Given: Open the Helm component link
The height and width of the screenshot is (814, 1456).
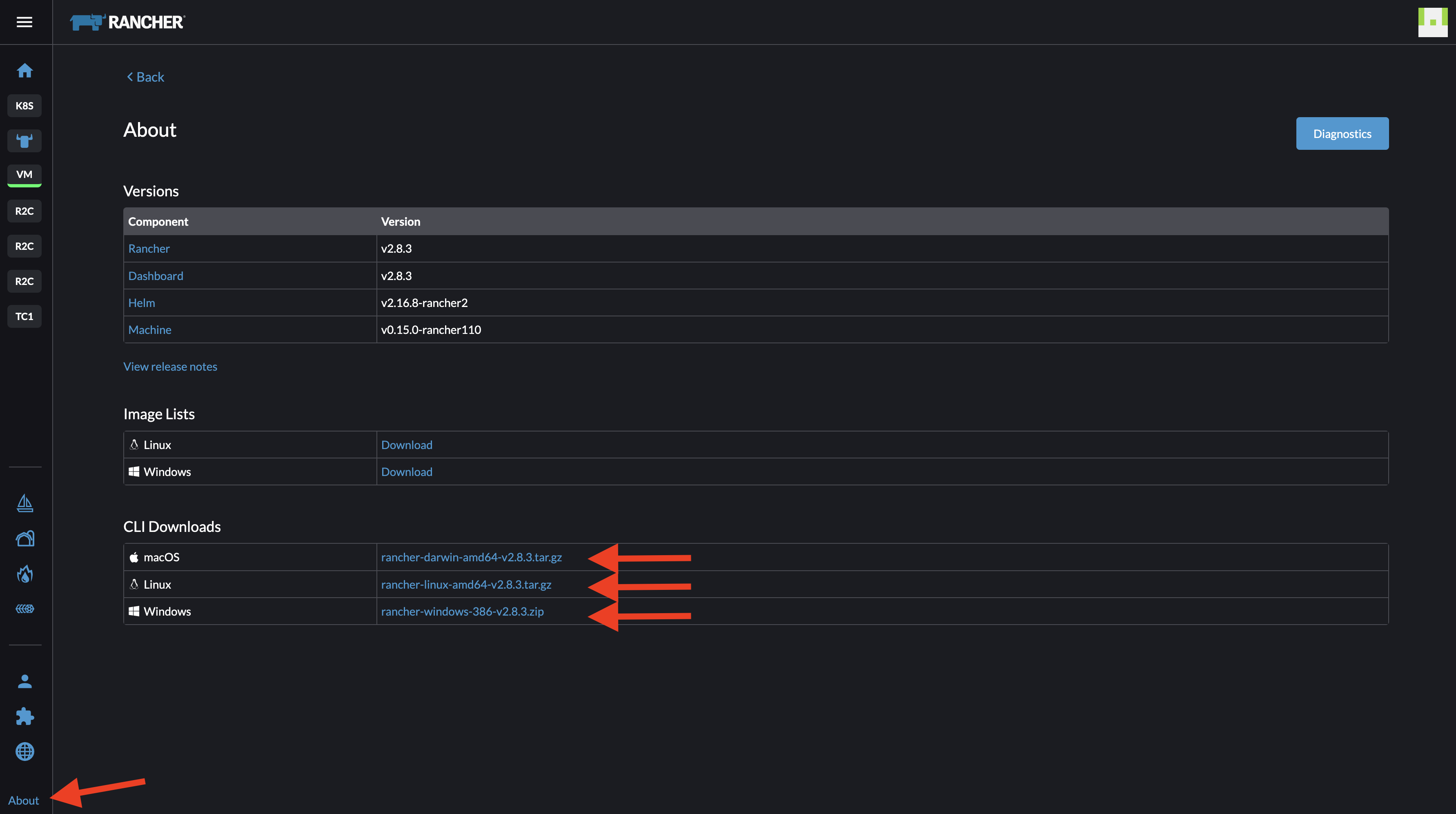Looking at the screenshot, I should pyautogui.click(x=141, y=303).
